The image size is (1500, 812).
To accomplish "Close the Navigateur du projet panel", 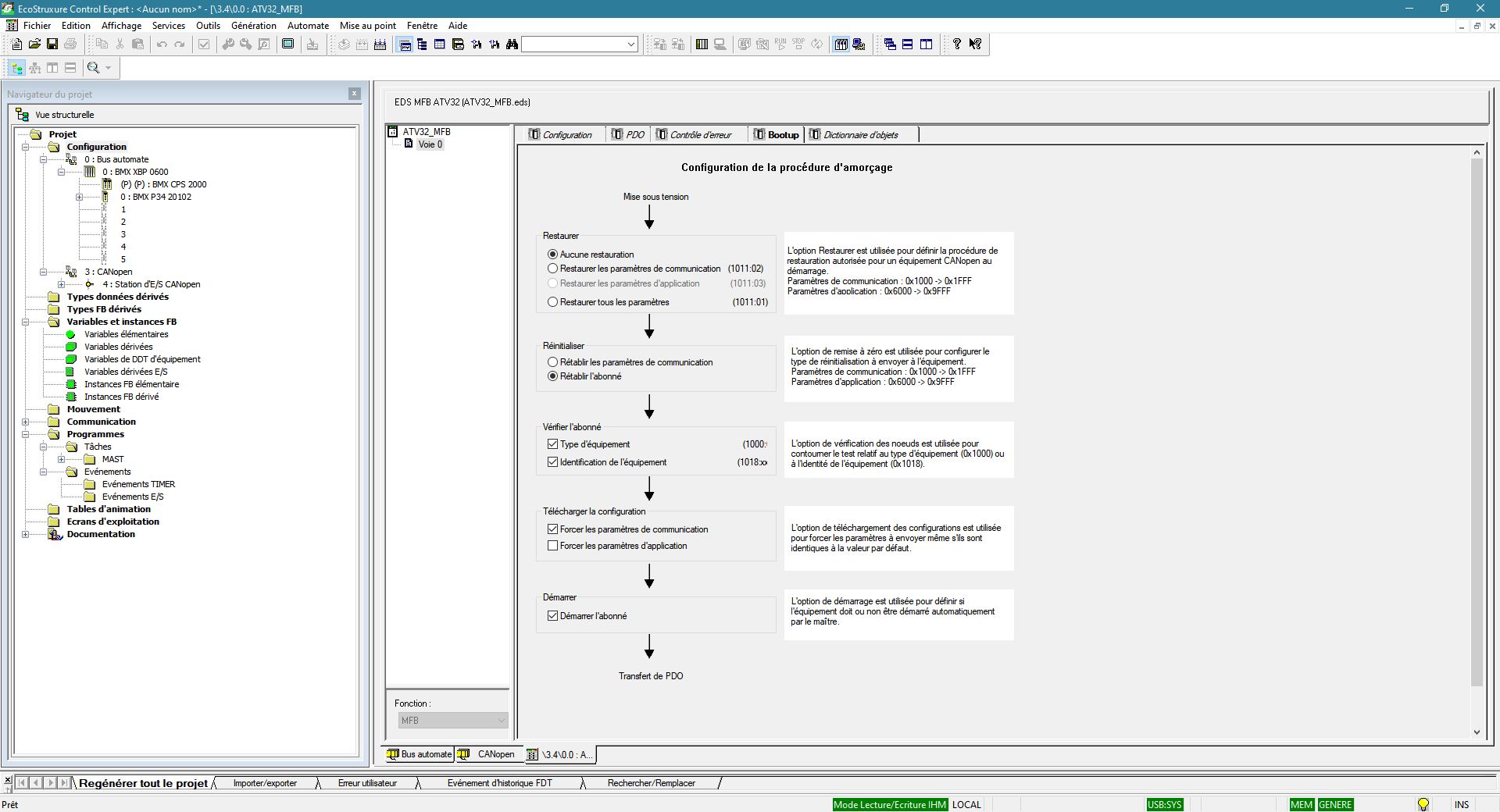I will coord(354,94).
